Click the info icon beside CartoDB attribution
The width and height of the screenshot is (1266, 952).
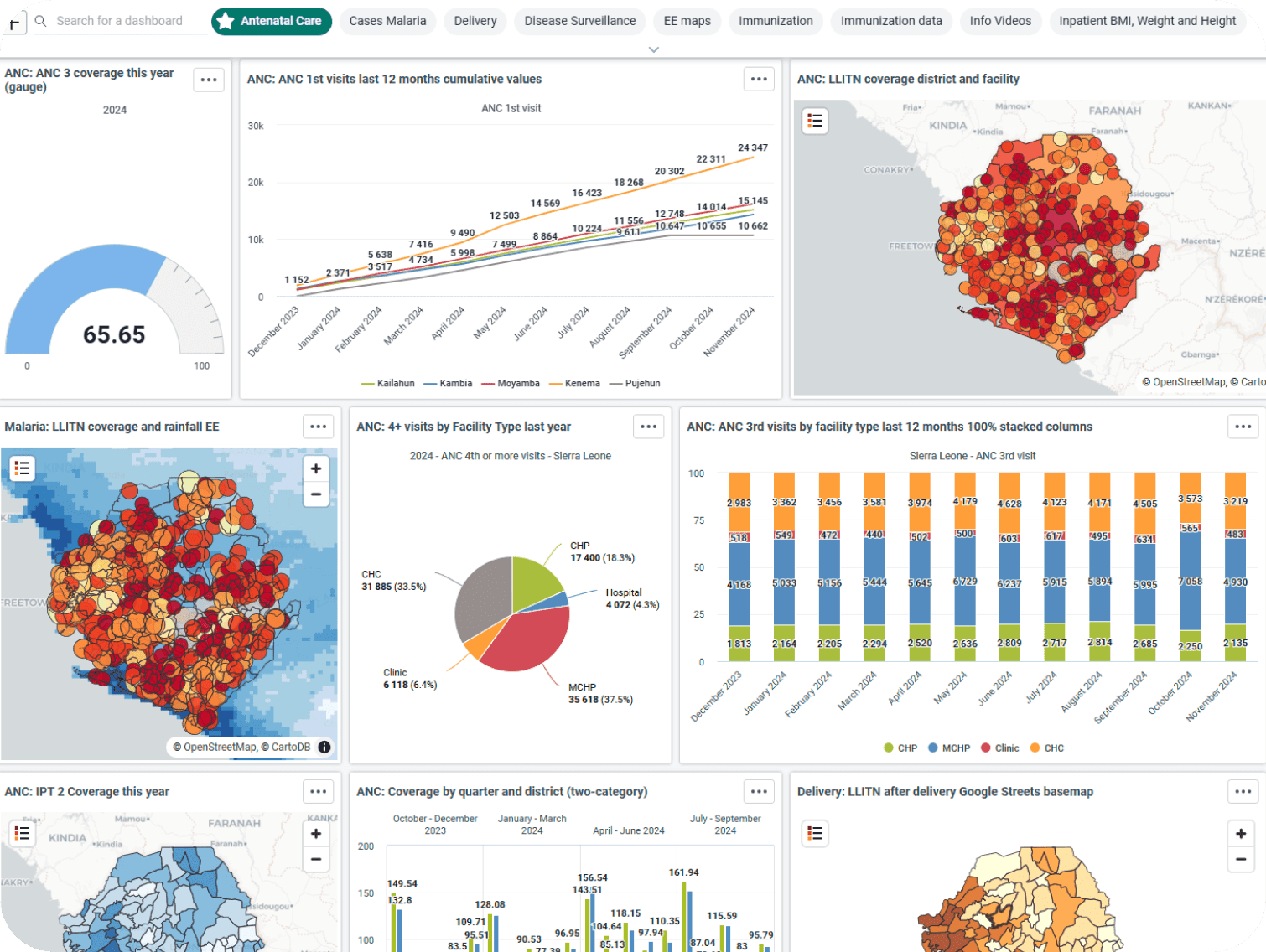324,747
